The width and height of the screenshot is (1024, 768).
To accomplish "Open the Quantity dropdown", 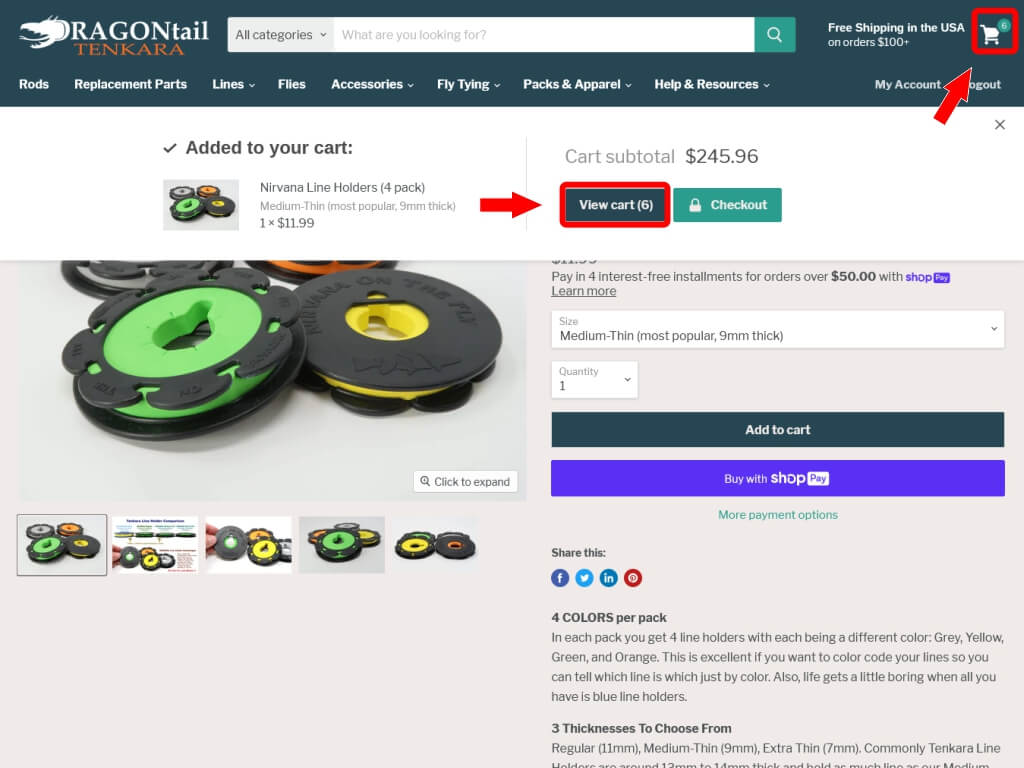I will click(x=594, y=379).
